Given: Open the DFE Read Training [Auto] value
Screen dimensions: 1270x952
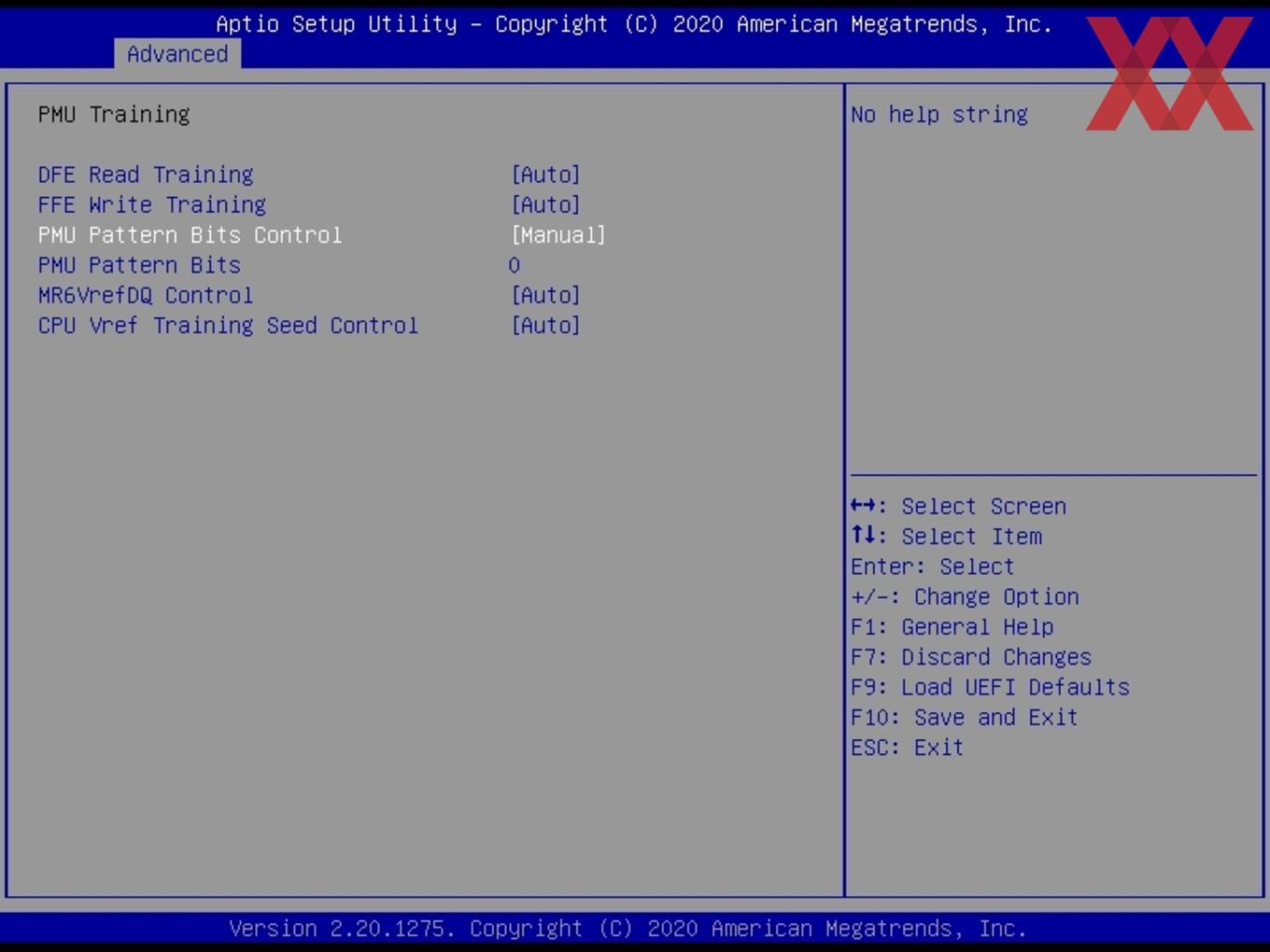Looking at the screenshot, I should tap(546, 175).
